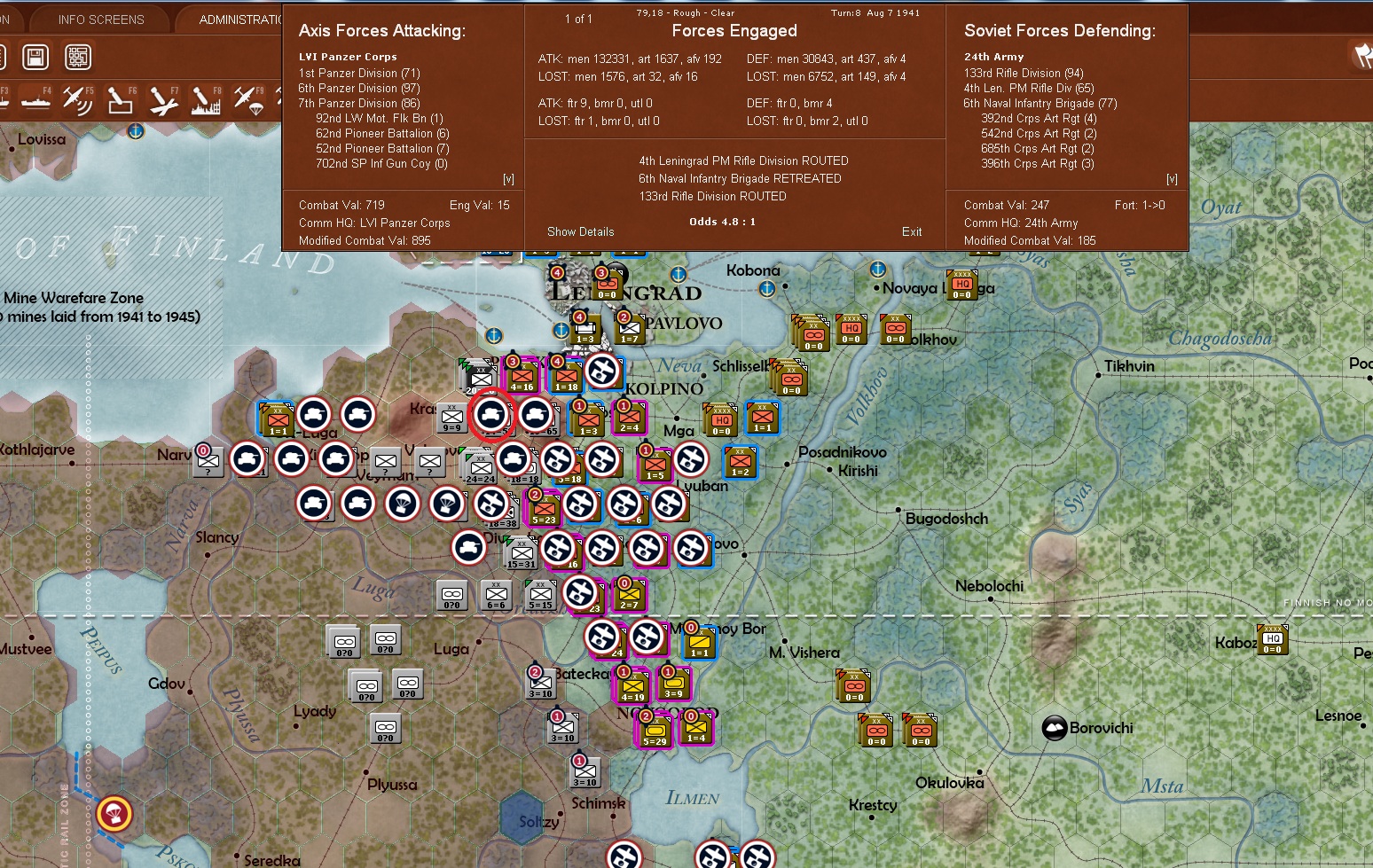Select the Soviet 1=5 unit counter
The width and height of the screenshot is (1373, 868).
point(655,465)
